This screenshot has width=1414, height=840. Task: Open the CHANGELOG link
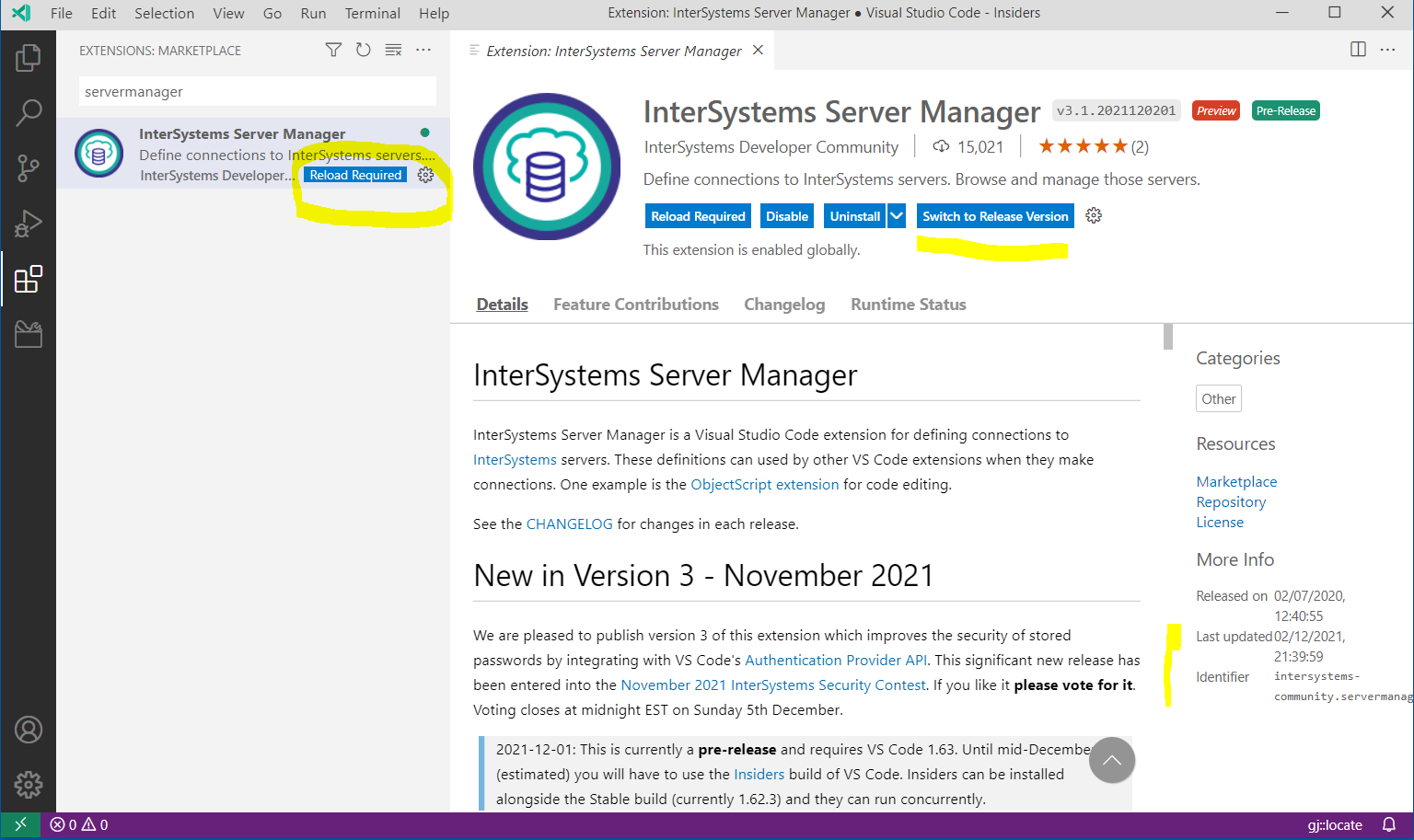569,524
